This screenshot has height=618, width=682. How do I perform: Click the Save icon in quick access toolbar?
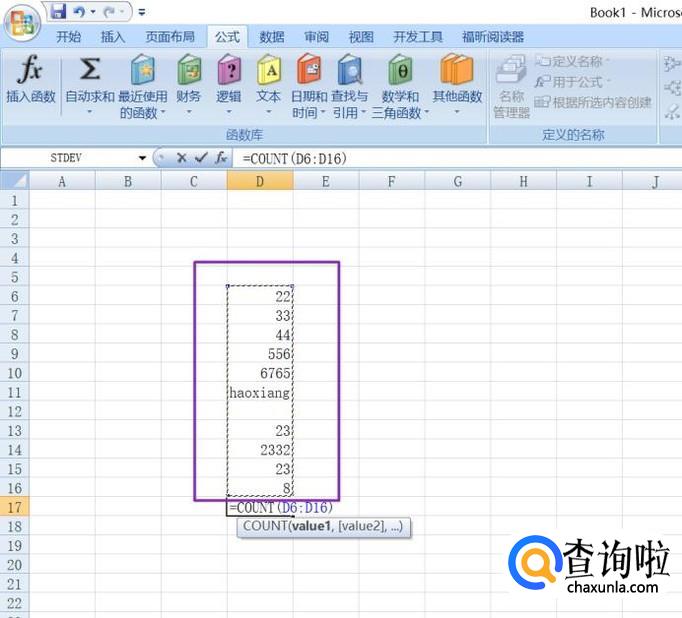(x=57, y=12)
